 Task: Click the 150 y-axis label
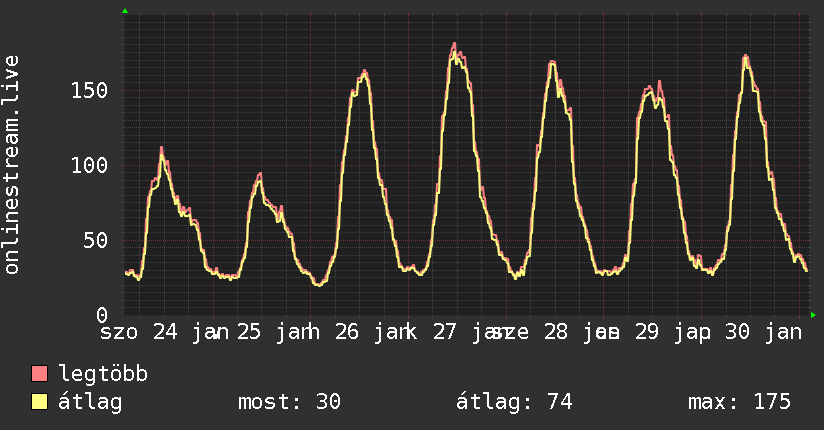89,90
